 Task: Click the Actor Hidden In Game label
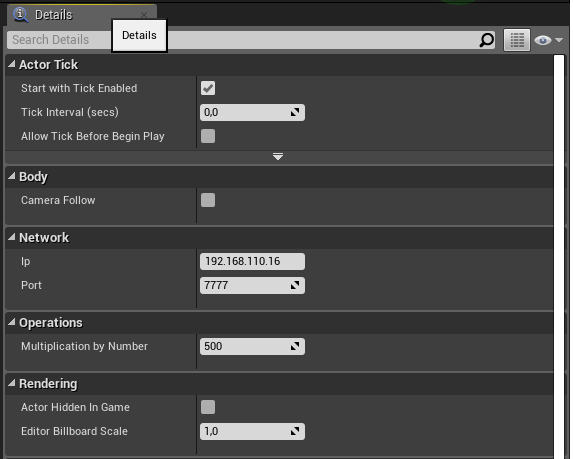pyautogui.click(x=75, y=407)
